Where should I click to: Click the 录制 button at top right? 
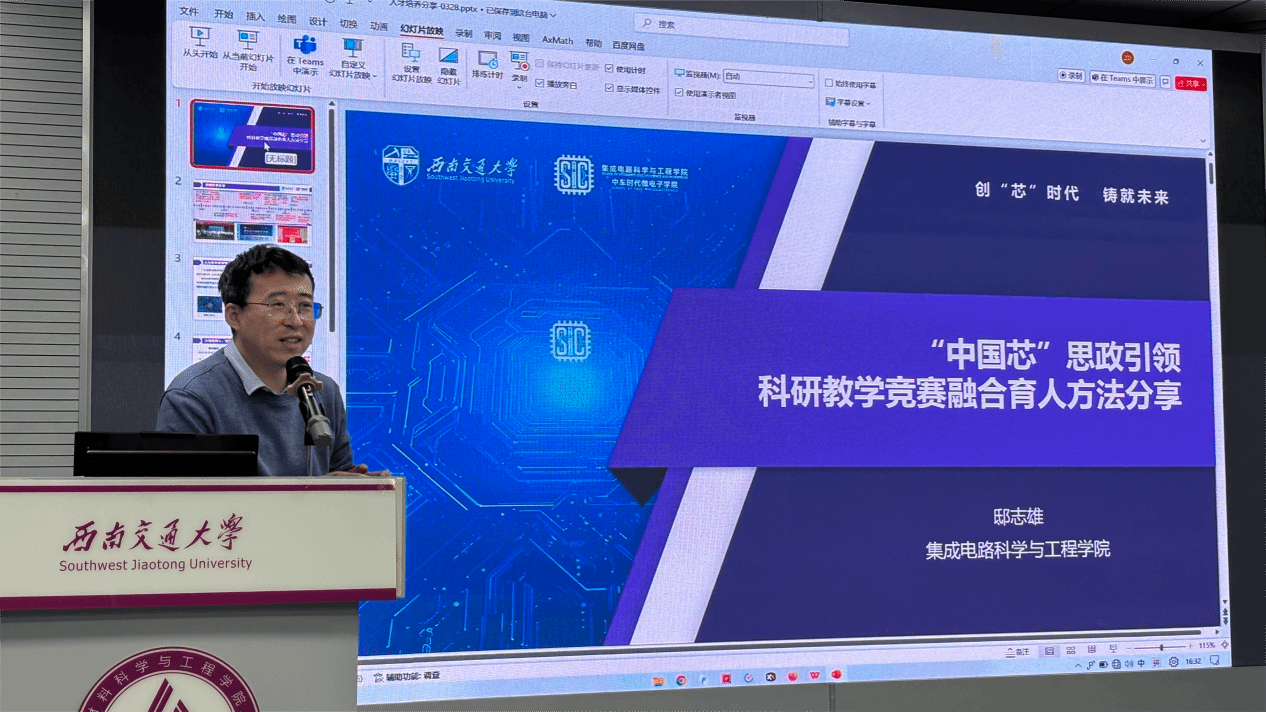point(1071,75)
